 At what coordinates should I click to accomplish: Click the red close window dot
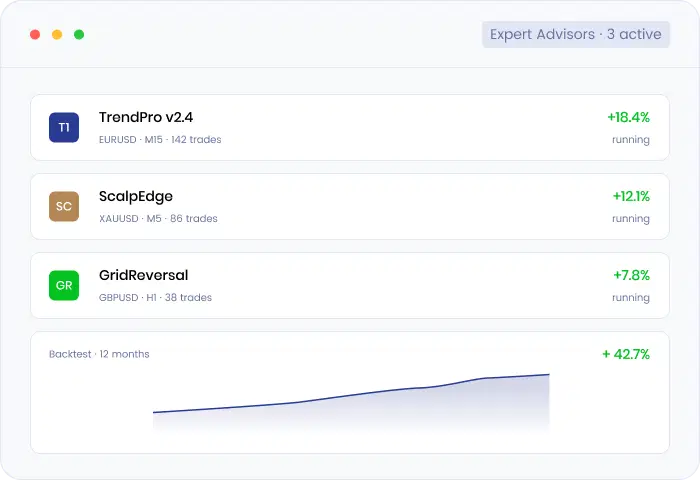[35, 34]
